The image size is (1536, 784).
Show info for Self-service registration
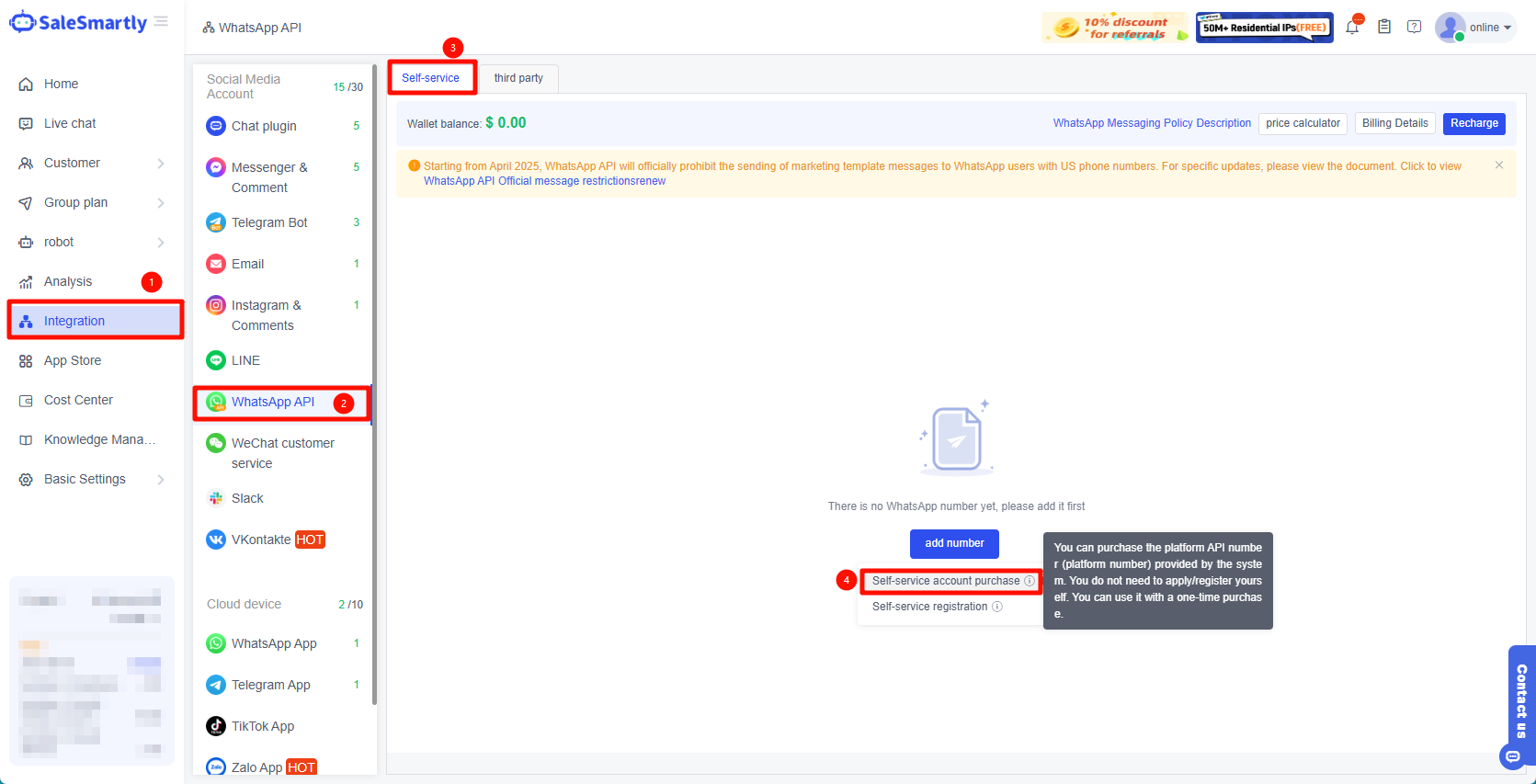pyautogui.click(x=997, y=607)
